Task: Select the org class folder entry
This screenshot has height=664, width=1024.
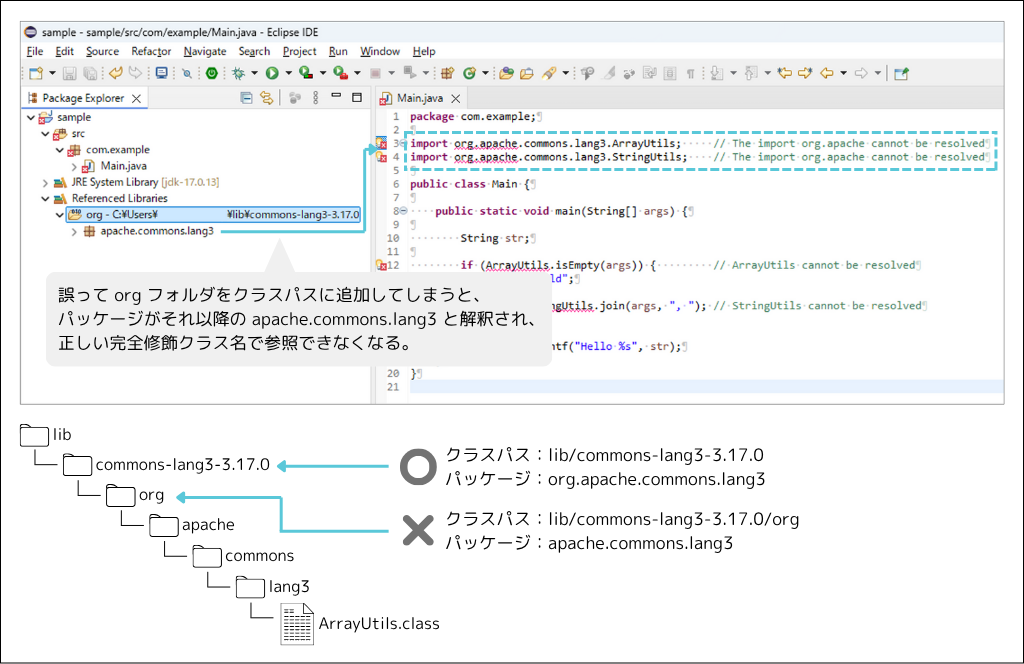Action: click(x=214, y=215)
